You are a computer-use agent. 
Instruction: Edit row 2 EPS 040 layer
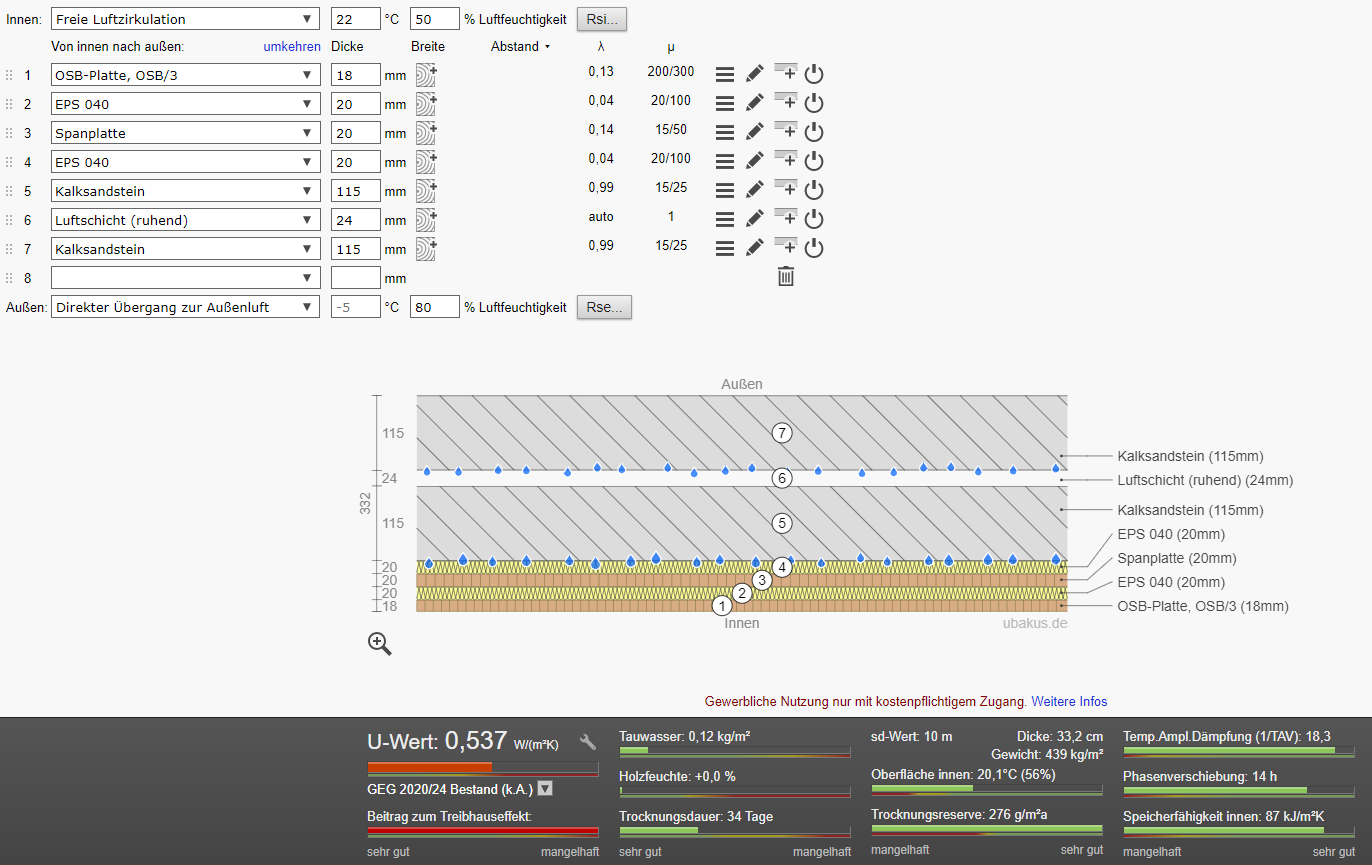755,103
